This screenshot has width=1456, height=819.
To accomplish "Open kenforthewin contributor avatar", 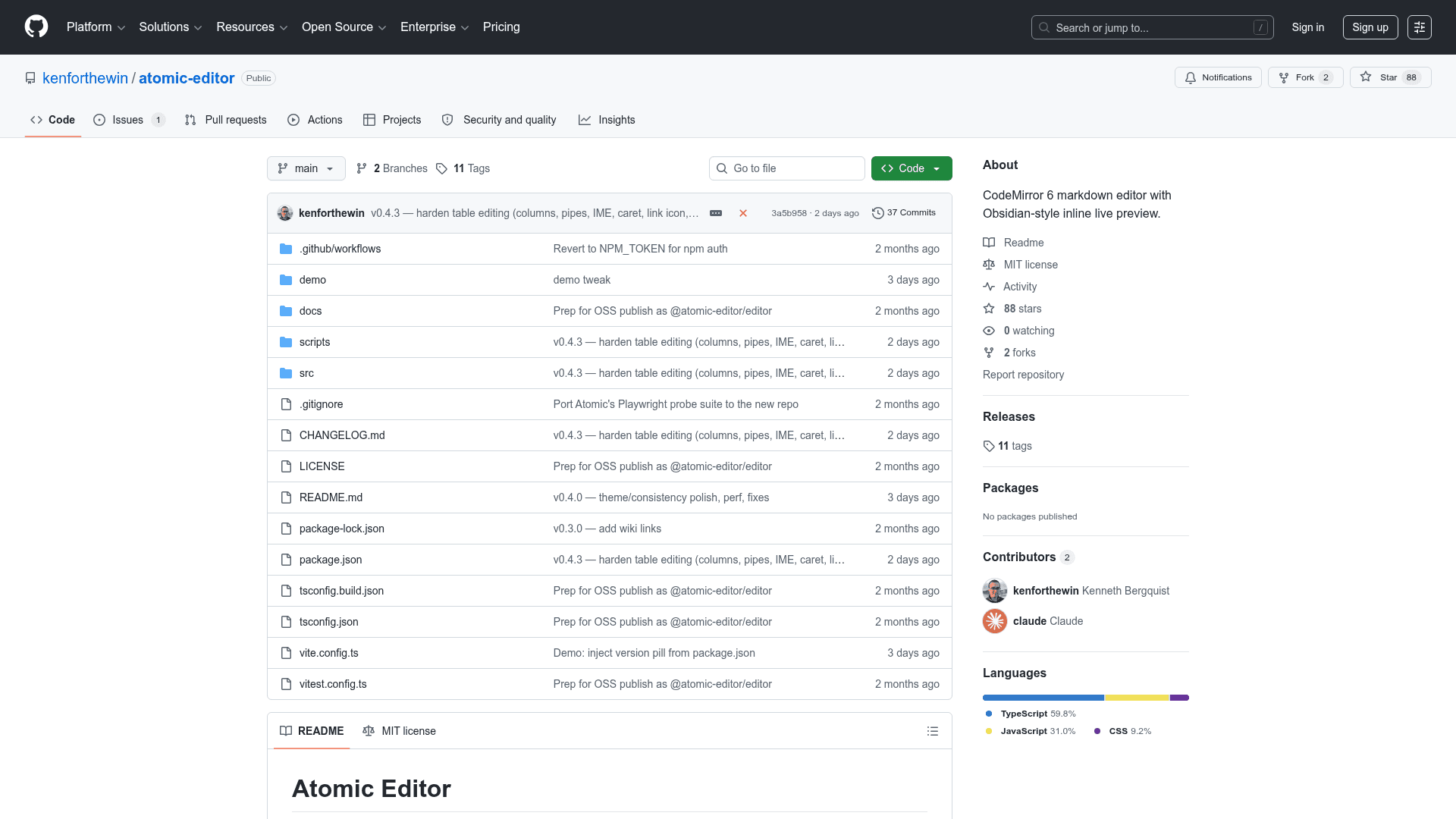I will (995, 591).
